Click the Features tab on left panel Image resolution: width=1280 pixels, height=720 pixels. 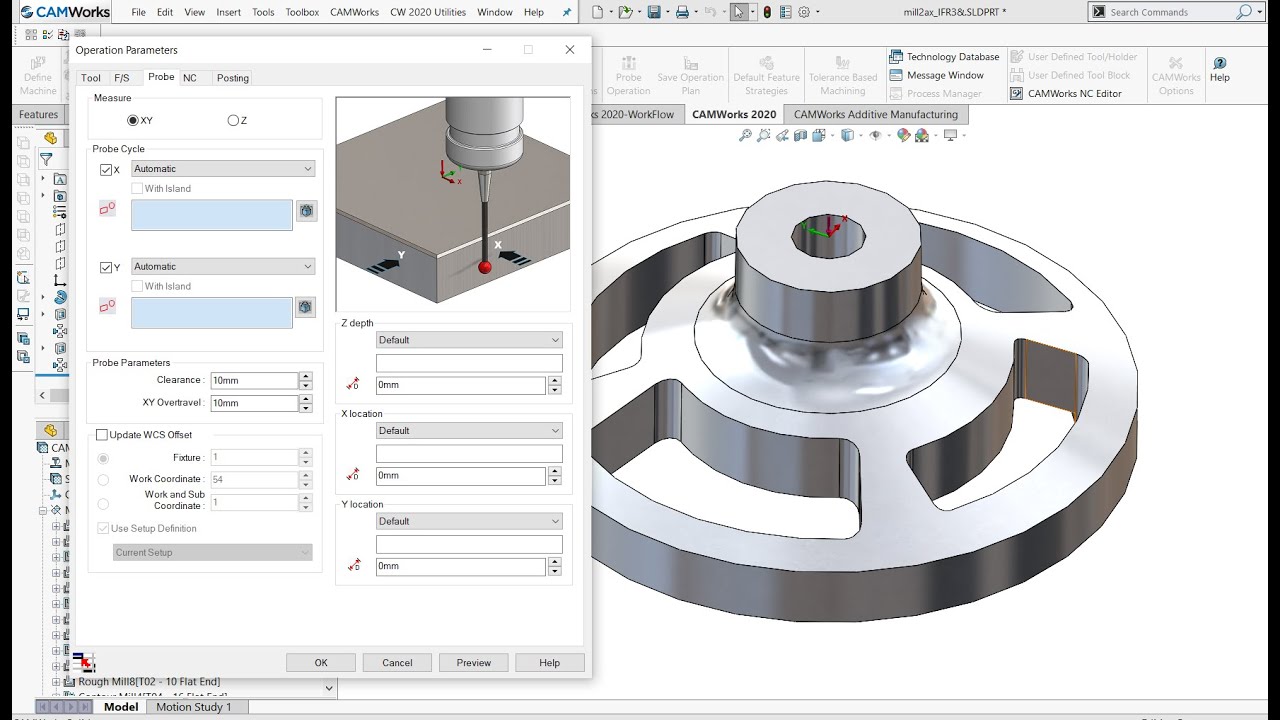[x=38, y=114]
